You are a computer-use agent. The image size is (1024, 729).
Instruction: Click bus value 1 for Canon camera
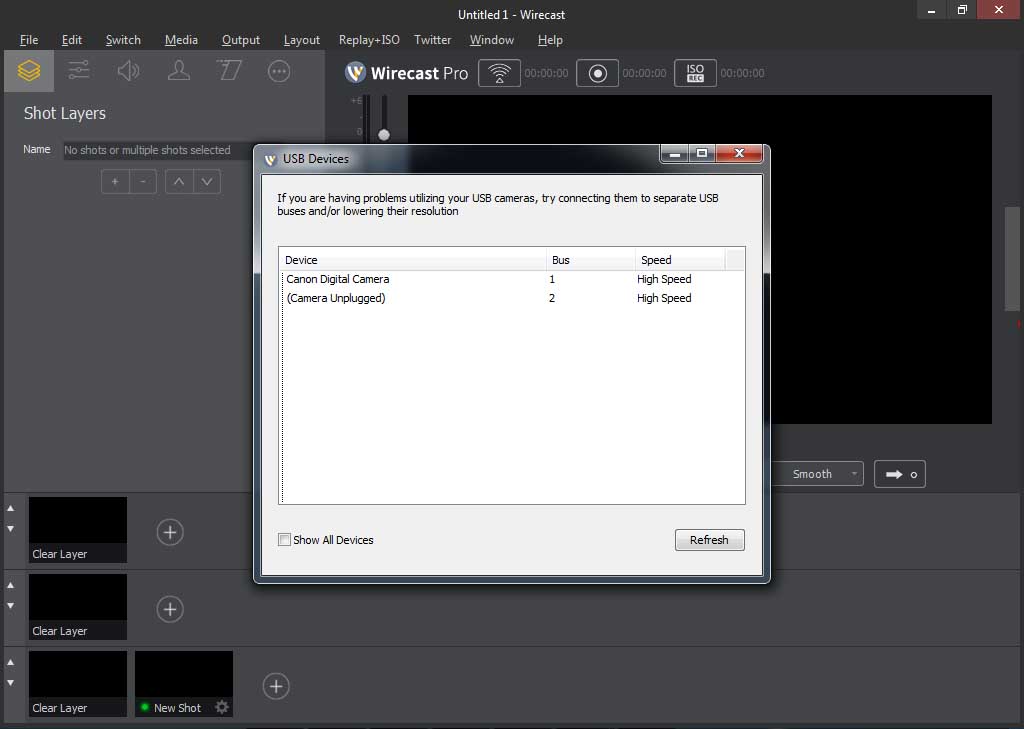(552, 280)
